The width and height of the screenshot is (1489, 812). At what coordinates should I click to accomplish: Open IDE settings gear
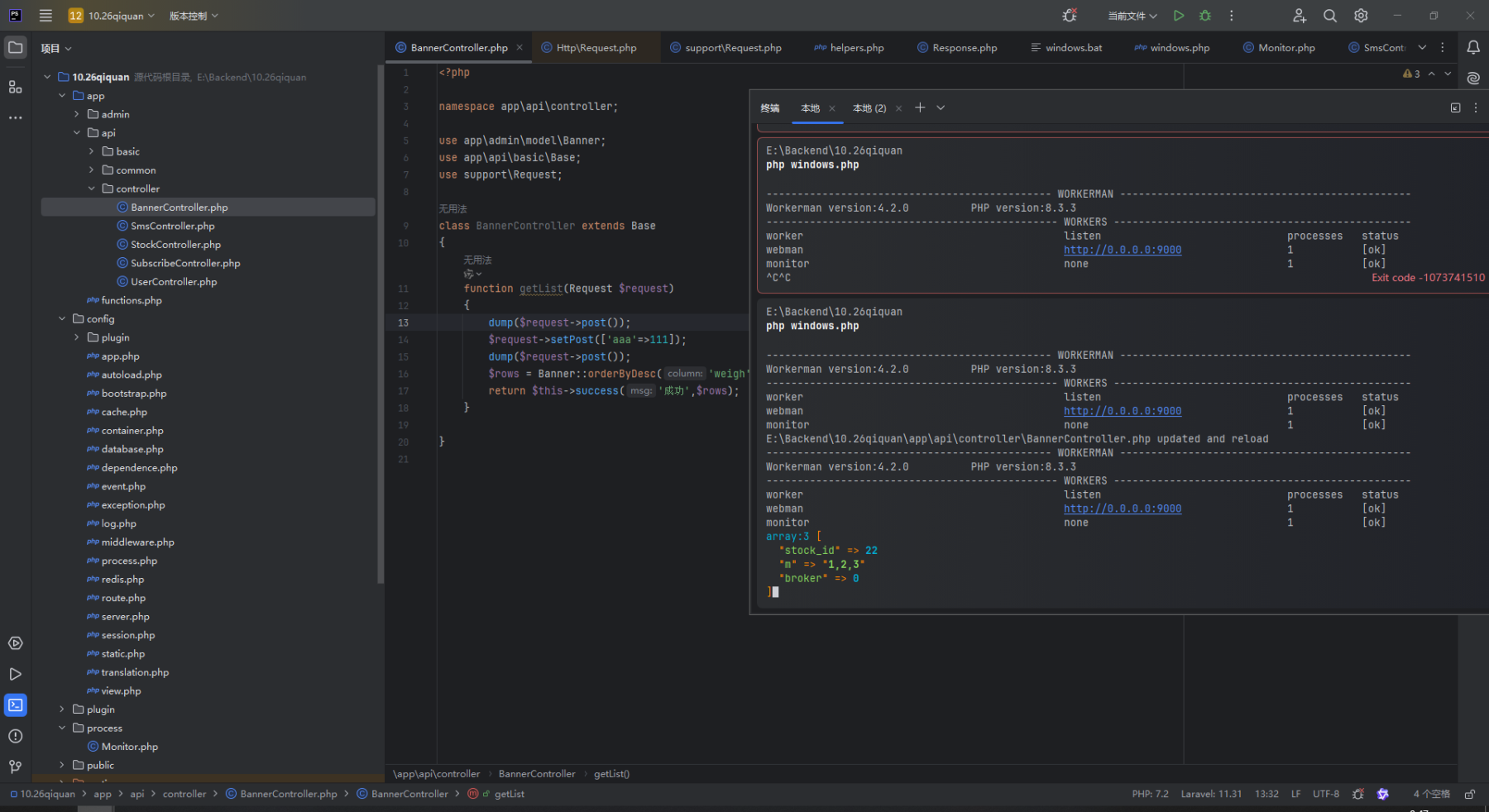(1361, 16)
